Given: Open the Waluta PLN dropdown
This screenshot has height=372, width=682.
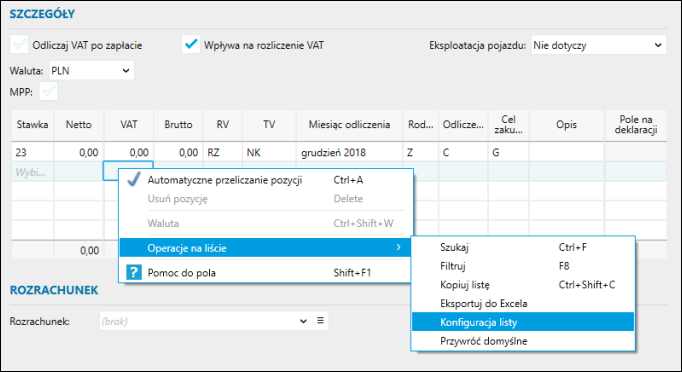Looking at the screenshot, I should coord(92,70).
